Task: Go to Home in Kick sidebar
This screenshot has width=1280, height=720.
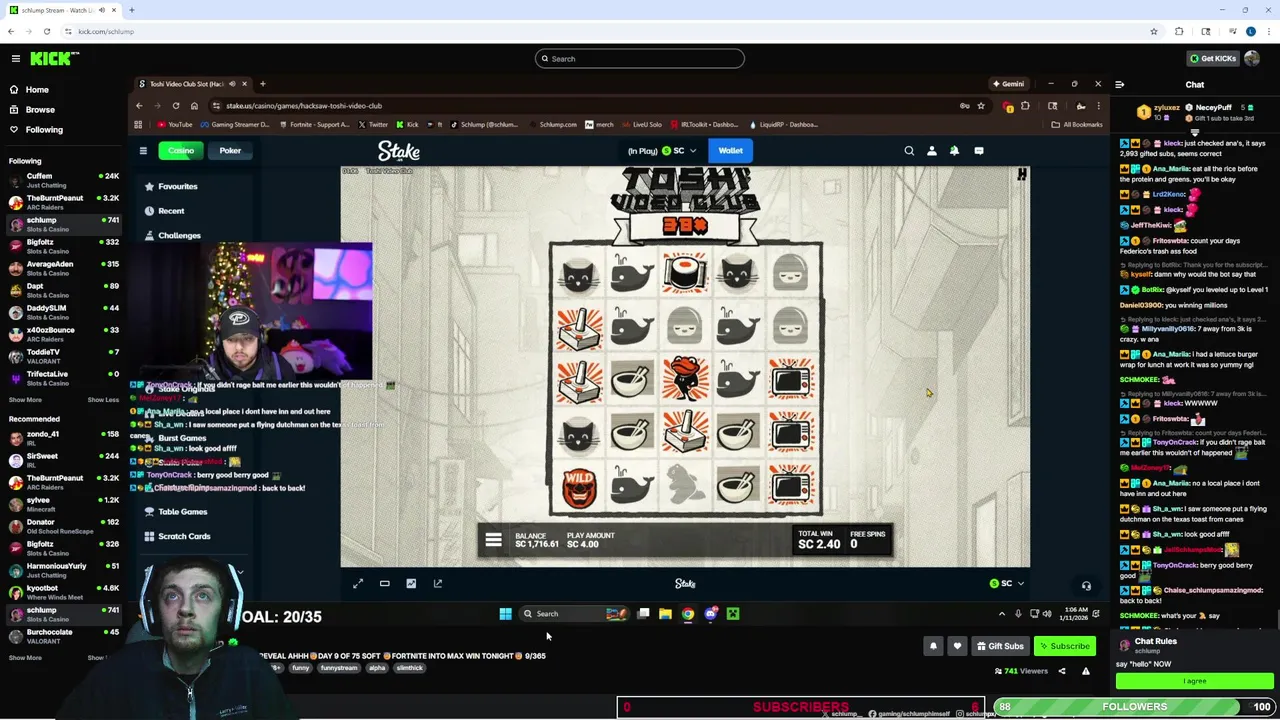Action: pyautogui.click(x=37, y=90)
